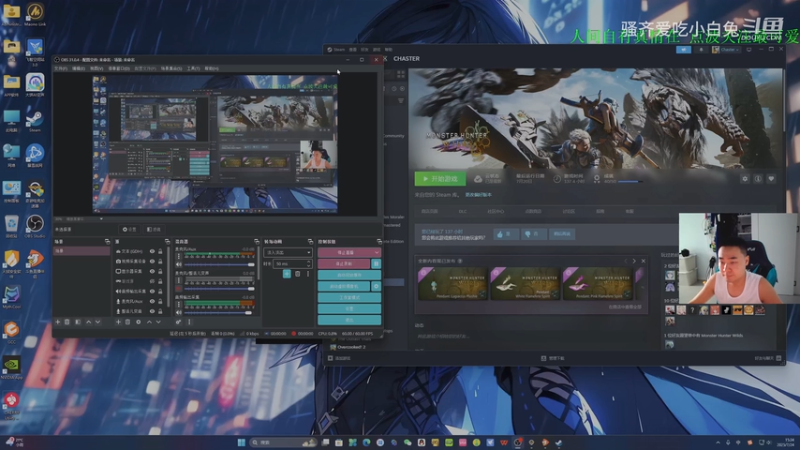Toggle lock on 音频输出采集 source
This screenshot has height=450, width=800.
click(x=160, y=291)
